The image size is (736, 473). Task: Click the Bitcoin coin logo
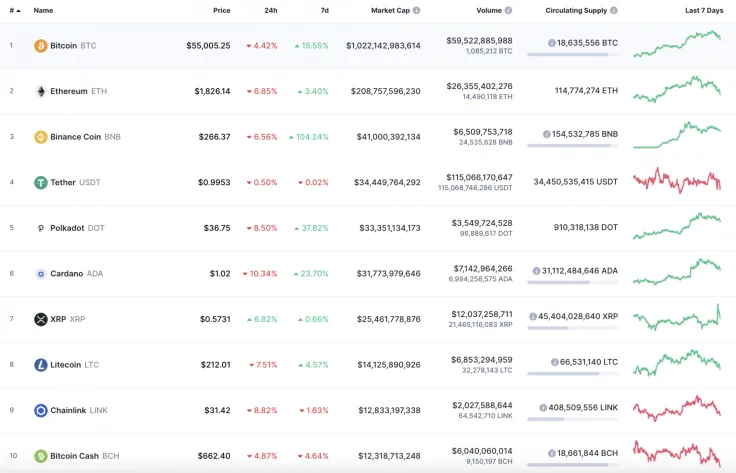(x=41, y=46)
